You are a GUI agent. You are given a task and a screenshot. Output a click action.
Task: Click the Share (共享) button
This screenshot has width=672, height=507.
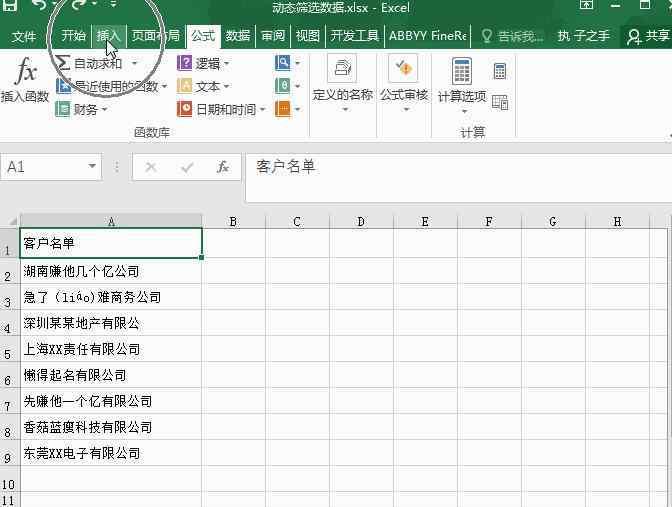pos(648,36)
